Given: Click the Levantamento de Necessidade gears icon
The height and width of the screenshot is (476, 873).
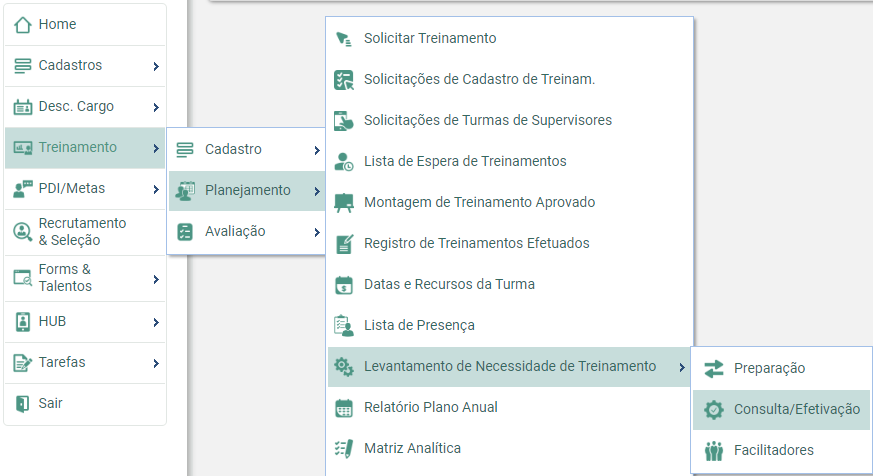Looking at the screenshot, I should 344,367.
